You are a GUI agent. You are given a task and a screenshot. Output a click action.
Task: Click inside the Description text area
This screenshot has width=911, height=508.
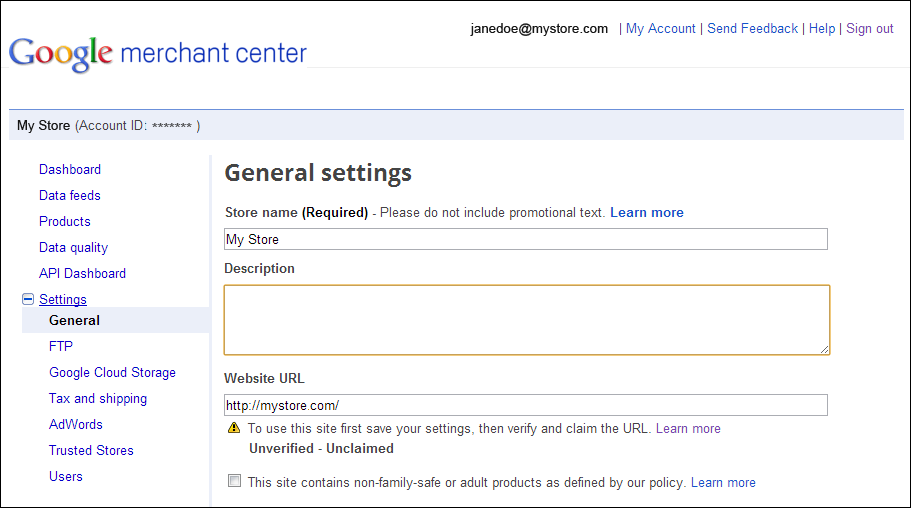pos(527,320)
